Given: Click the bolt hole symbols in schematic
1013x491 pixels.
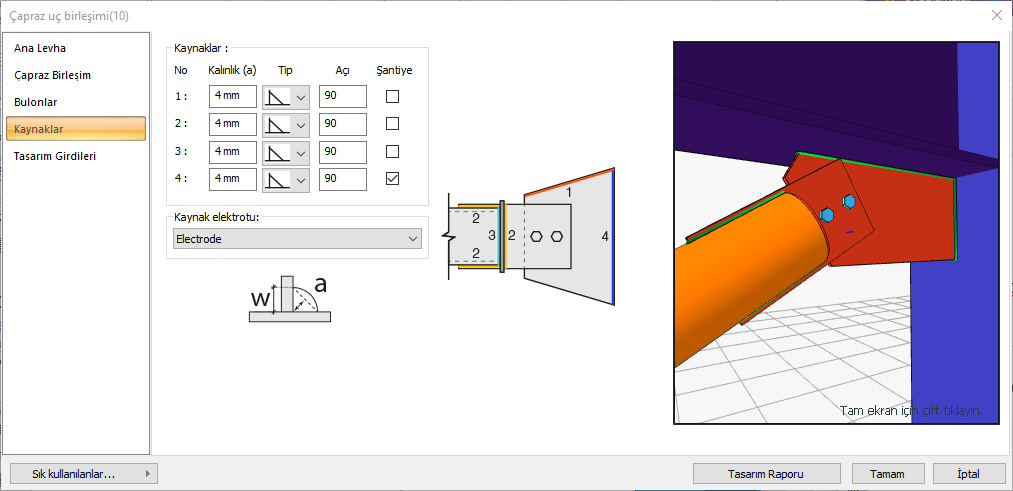Looking at the screenshot, I should pos(546,236).
